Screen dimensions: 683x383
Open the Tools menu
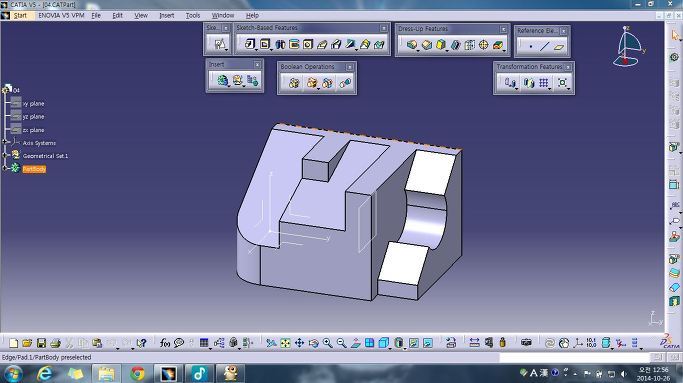click(193, 15)
